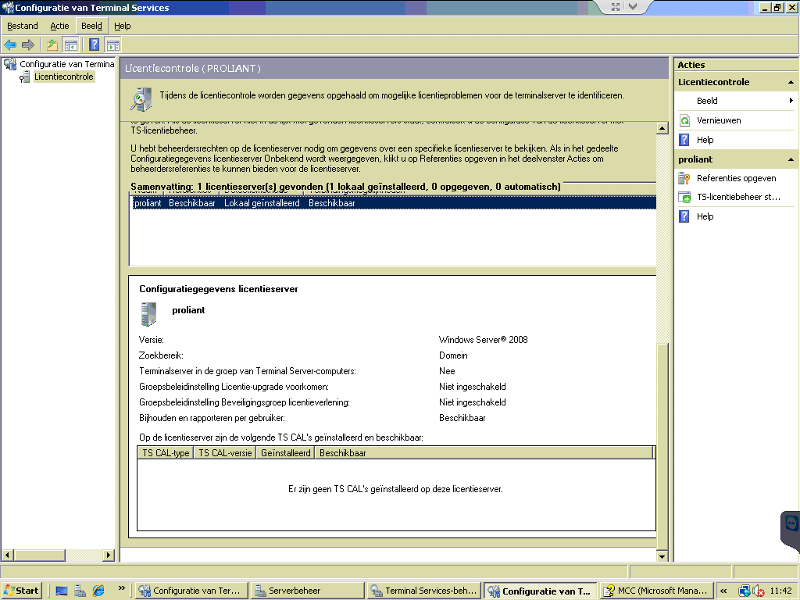Image resolution: width=800 pixels, height=600 pixels.
Task: Open Internet Explorer from the taskbar
Action: [97, 590]
